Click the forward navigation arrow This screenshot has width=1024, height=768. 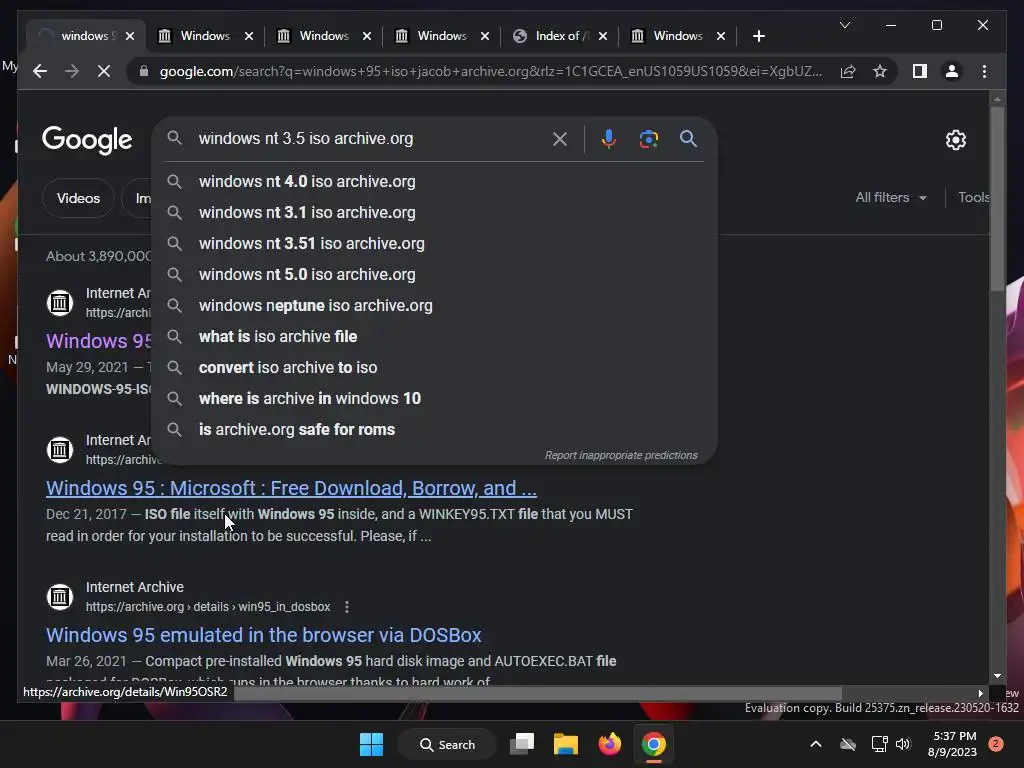click(72, 71)
